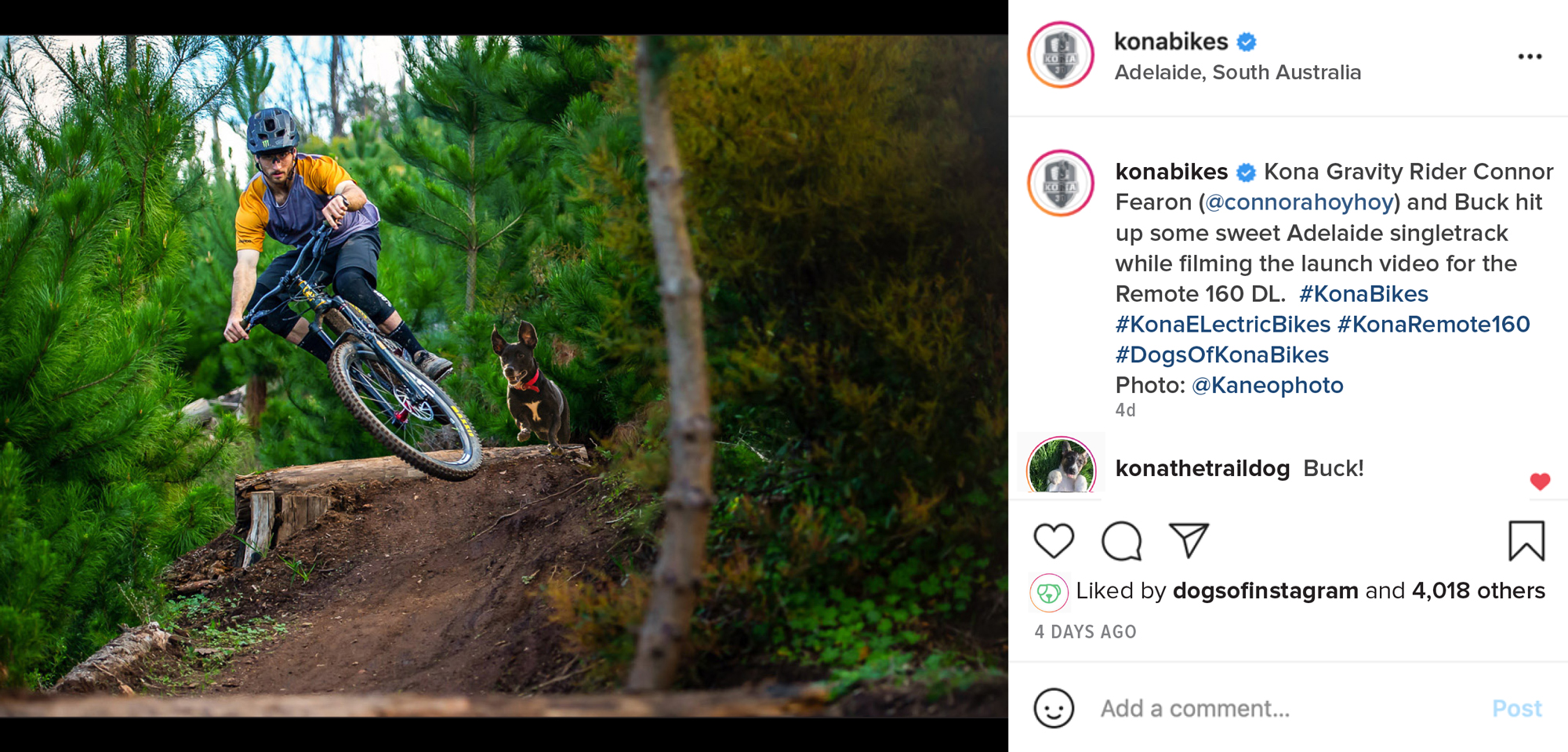Screen dimensions: 1568x752
Task: View the 4,018 others likes list
Action: coord(1478,590)
